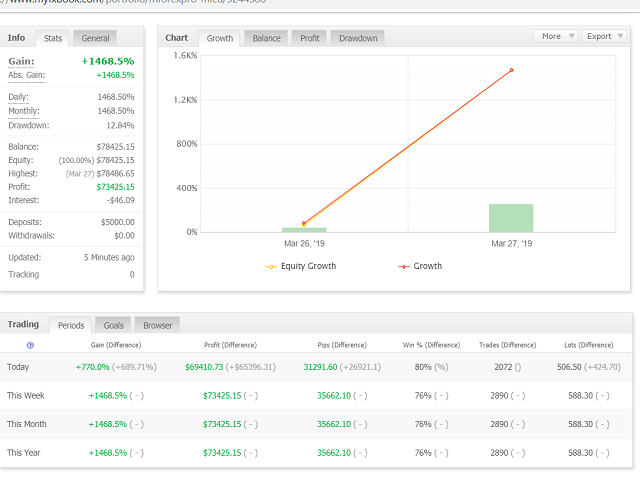This screenshot has width=640, height=480.
Task: Click the Gain (Difference) column header
Action: pyautogui.click(x=116, y=345)
